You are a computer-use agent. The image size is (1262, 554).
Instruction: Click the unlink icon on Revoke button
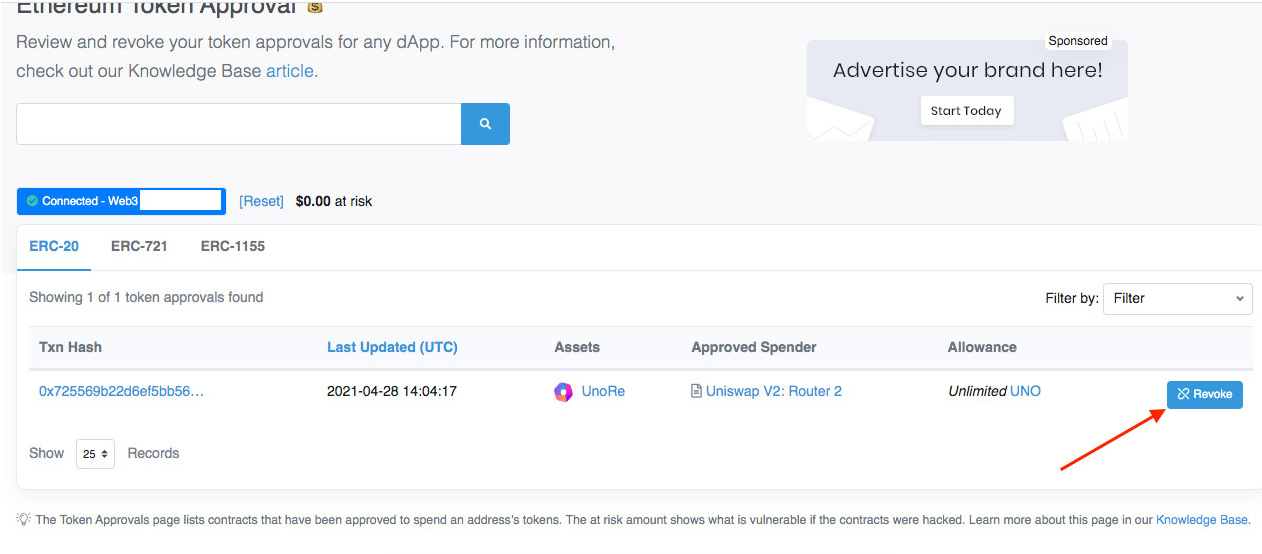1183,394
